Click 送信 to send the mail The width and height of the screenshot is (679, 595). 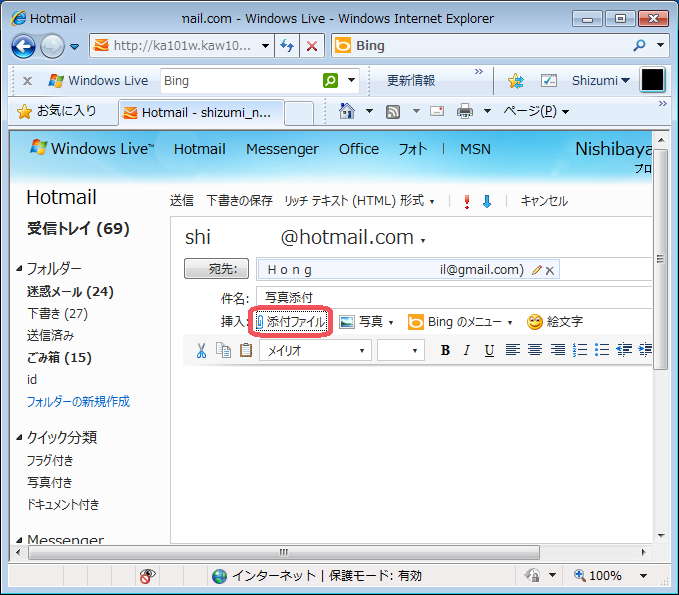182,201
